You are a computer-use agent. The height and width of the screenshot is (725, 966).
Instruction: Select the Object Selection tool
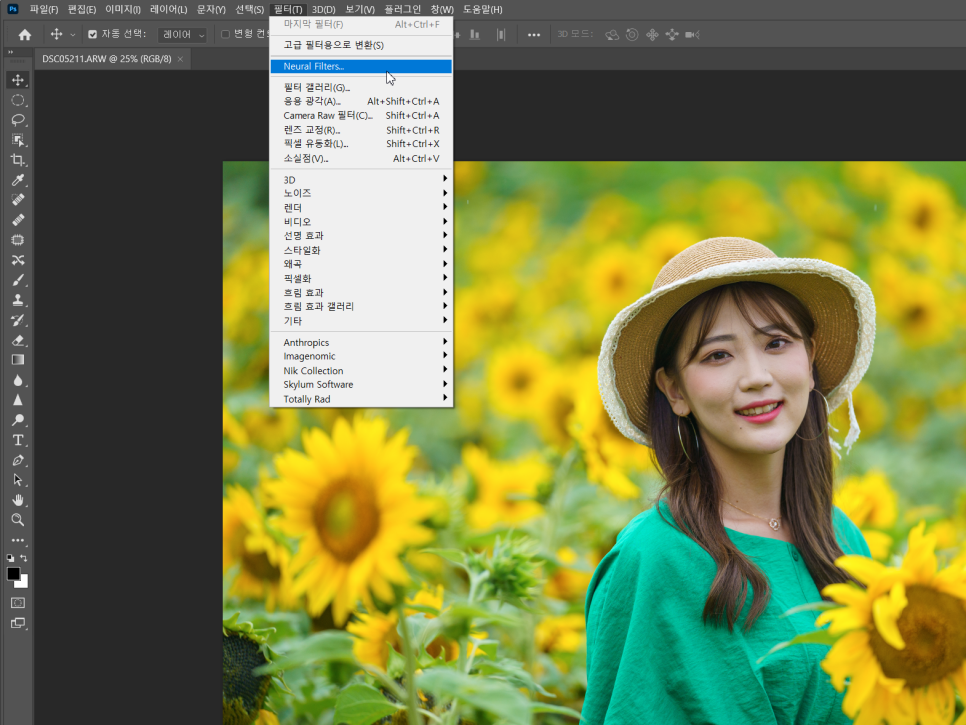18,140
